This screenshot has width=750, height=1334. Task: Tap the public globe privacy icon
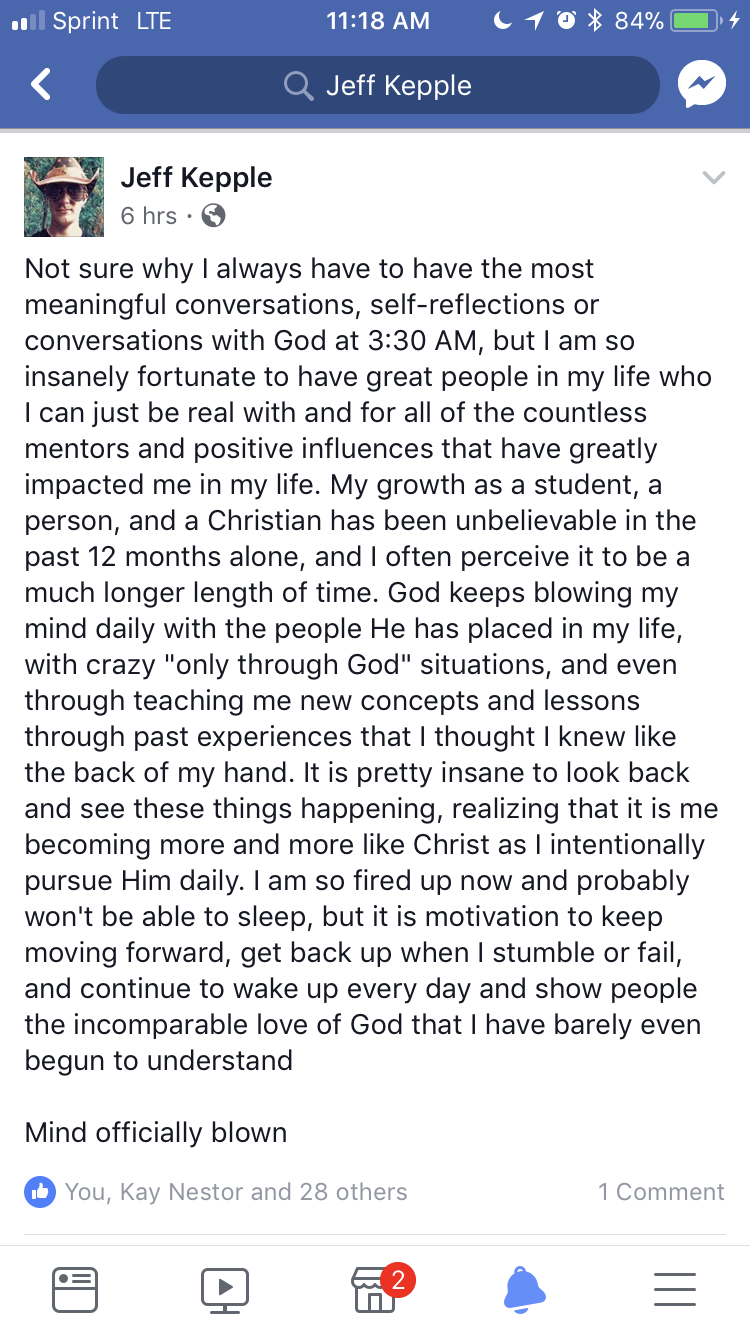214,215
